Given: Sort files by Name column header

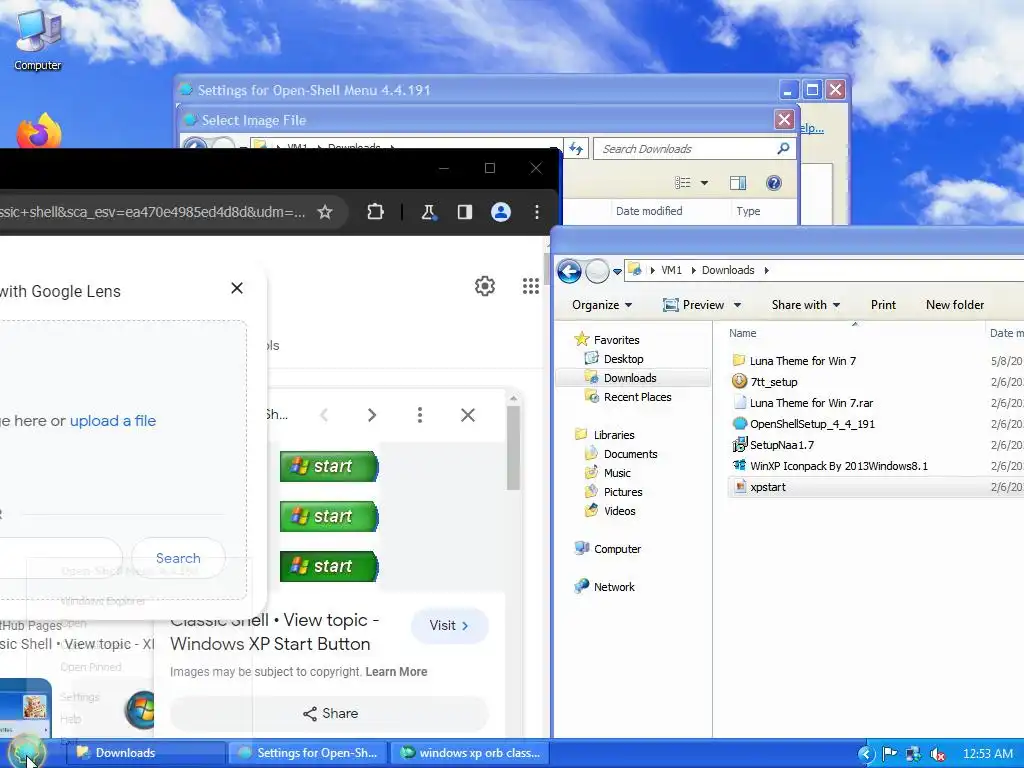Looking at the screenshot, I should pyautogui.click(x=743, y=333).
